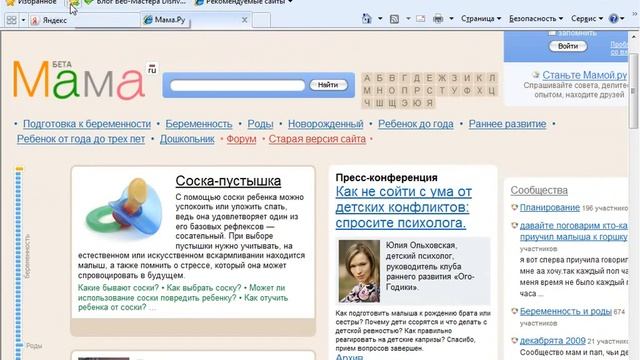
Task: Open the Соска-пустышка article title
Action: [x=228, y=181]
